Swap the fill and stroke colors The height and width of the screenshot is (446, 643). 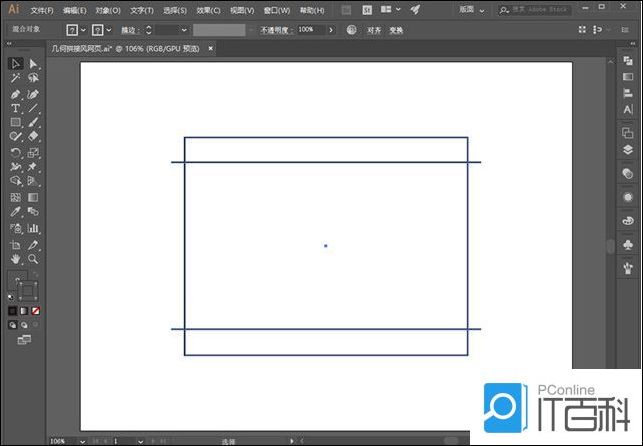point(37,274)
